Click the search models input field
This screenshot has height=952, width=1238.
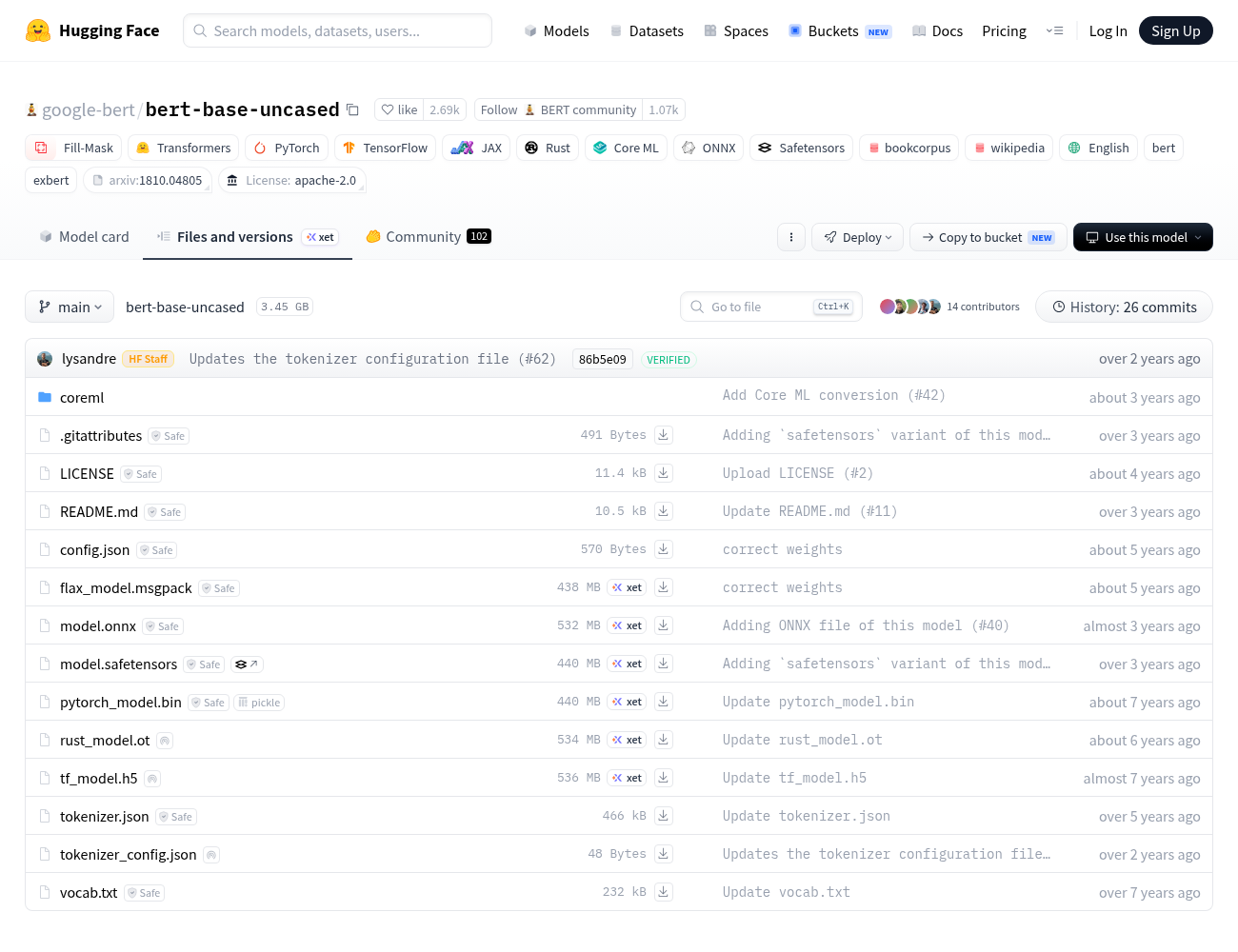tap(337, 30)
